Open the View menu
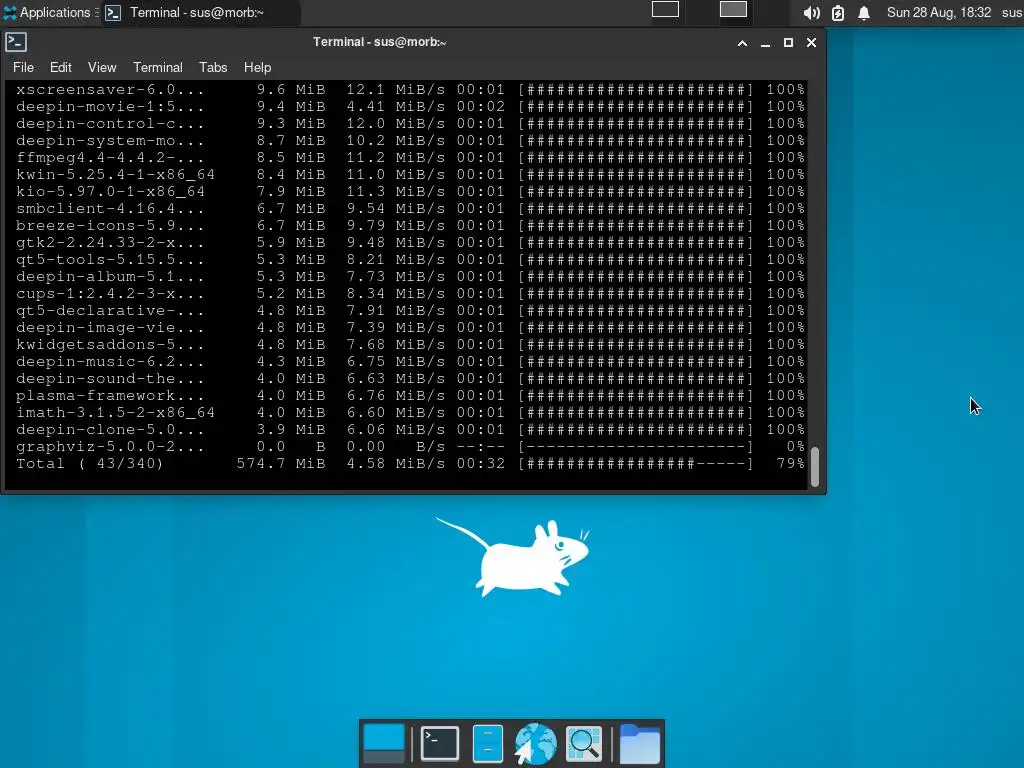Screen dimensions: 1024x768 point(102,67)
